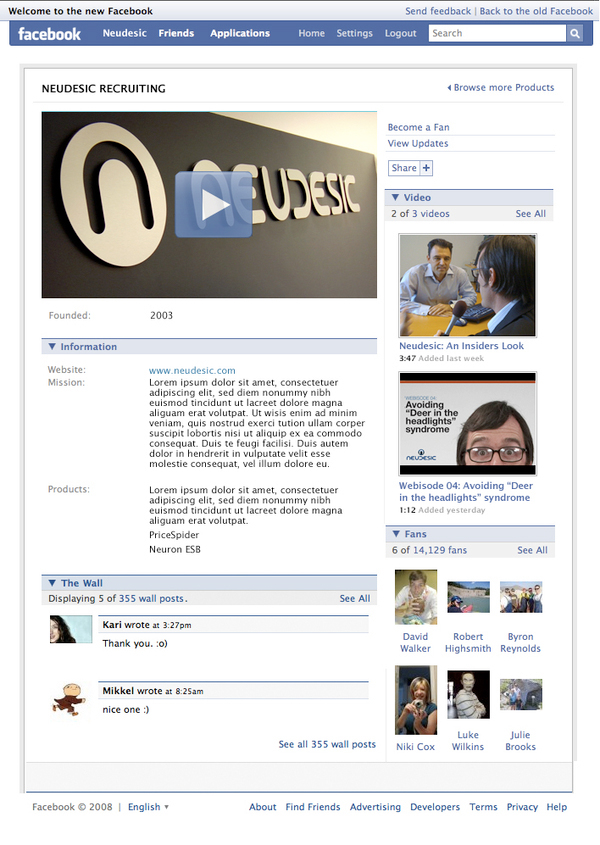Click the plus icon next to Share
600x845 pixels.
pos(426,168)
